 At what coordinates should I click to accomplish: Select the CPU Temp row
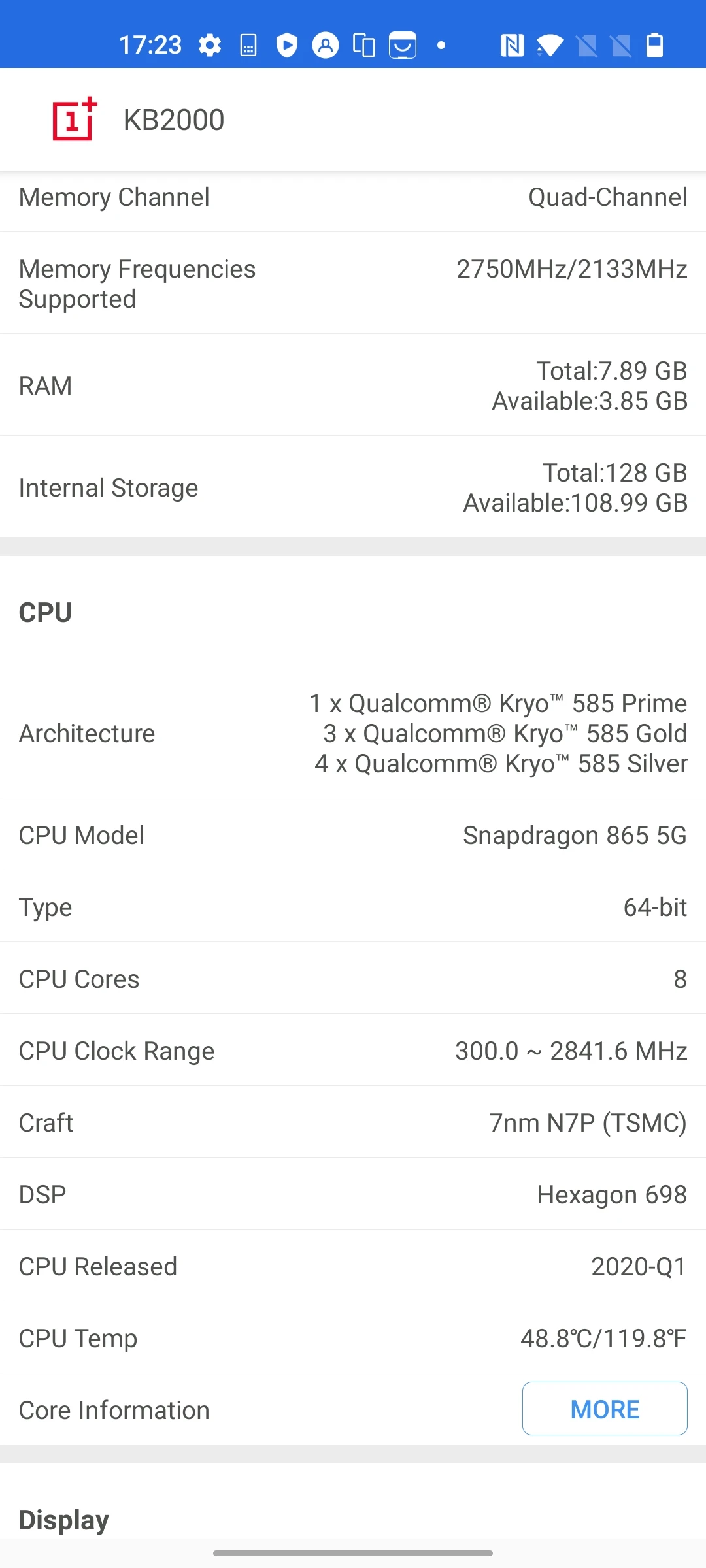tap(353, 1338)
